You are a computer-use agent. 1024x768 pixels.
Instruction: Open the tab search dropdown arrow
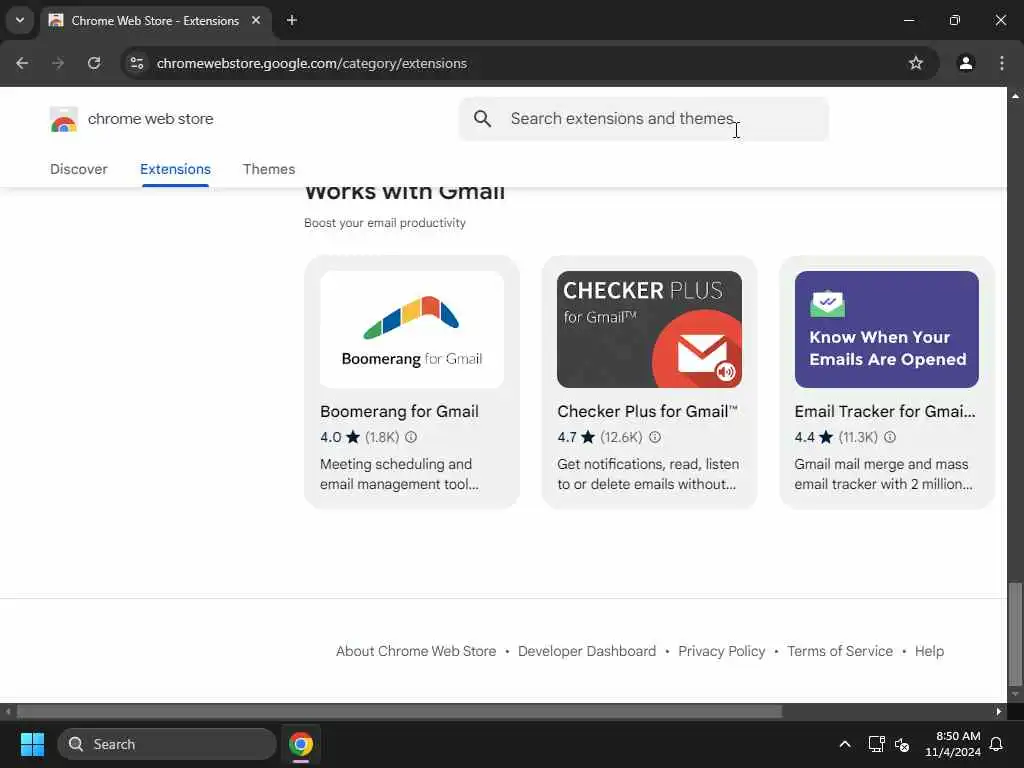pyautogui.click(x=20, y=20)
